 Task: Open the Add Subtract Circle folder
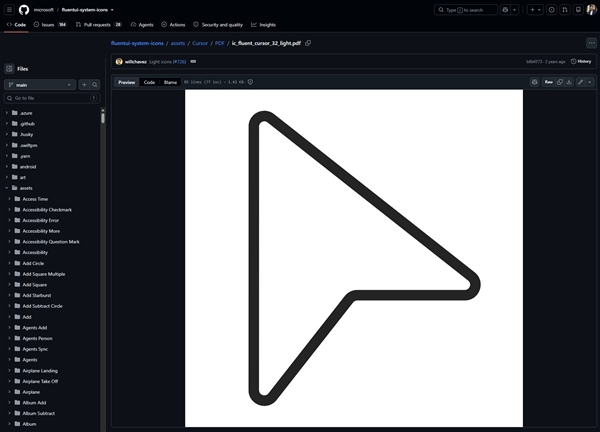tap(42, 306)
